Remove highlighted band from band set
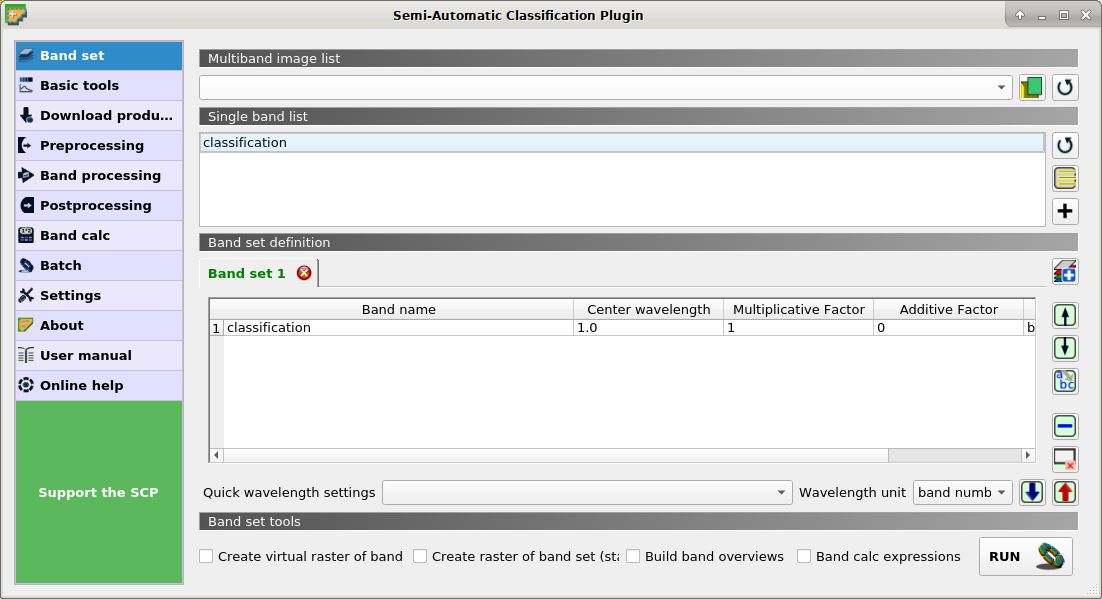This screenshot has height=599, width=1102. pos(1065,426)
